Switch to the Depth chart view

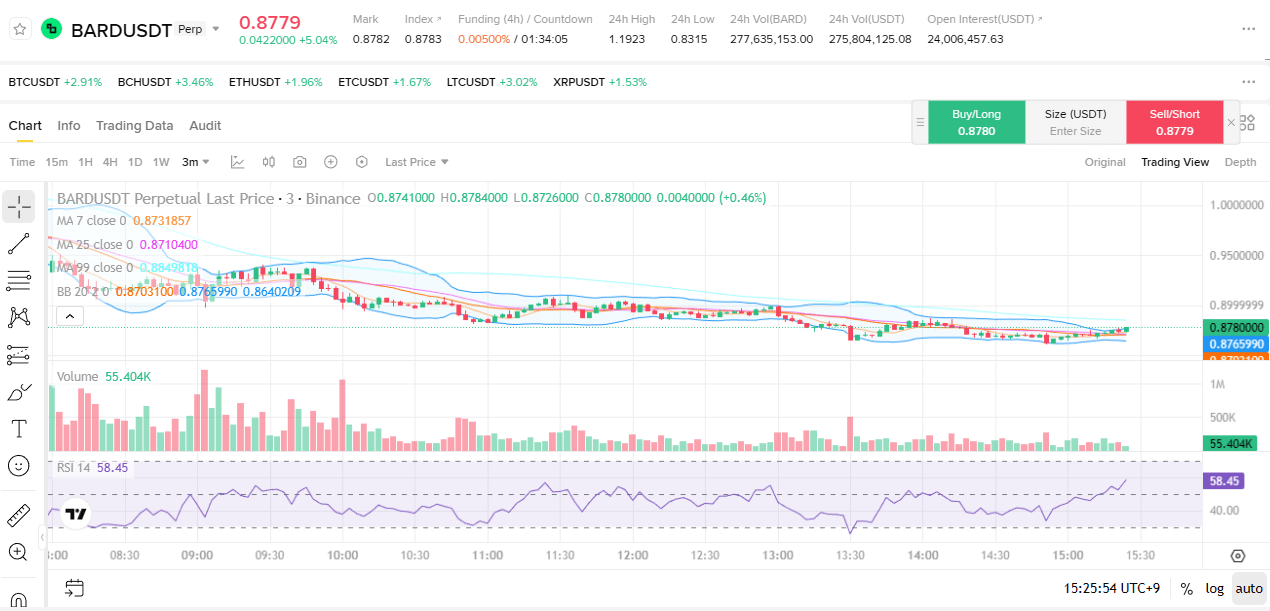coord(1240,162)
